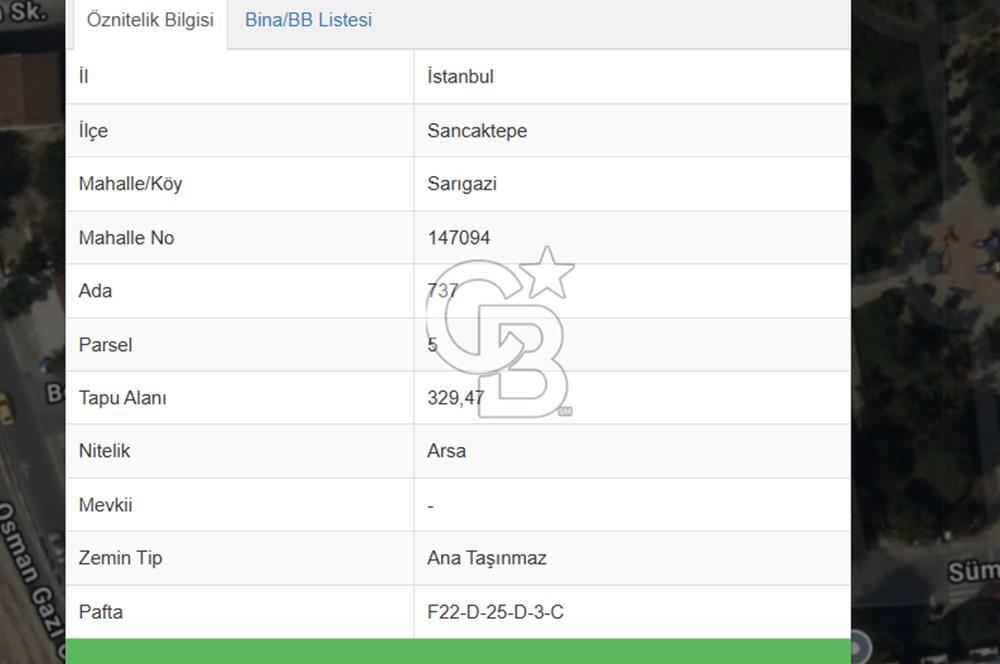1000x664 pixels.
Task: Click the Zemin Tip row label
Action: point(121,558)
